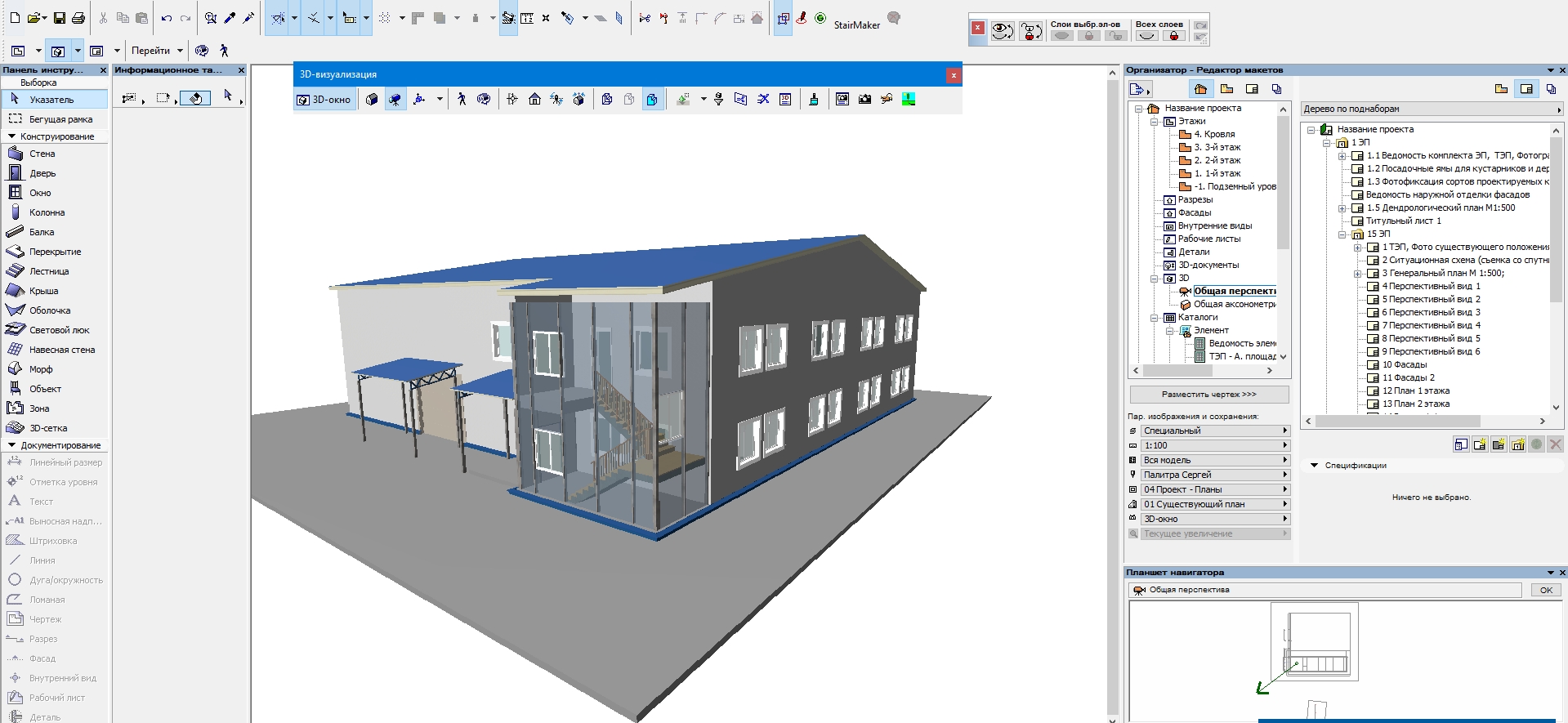The image size is (1568, 723).
Task: Select Общая аксонометрия in the tree
Action: click(1234, 304)
